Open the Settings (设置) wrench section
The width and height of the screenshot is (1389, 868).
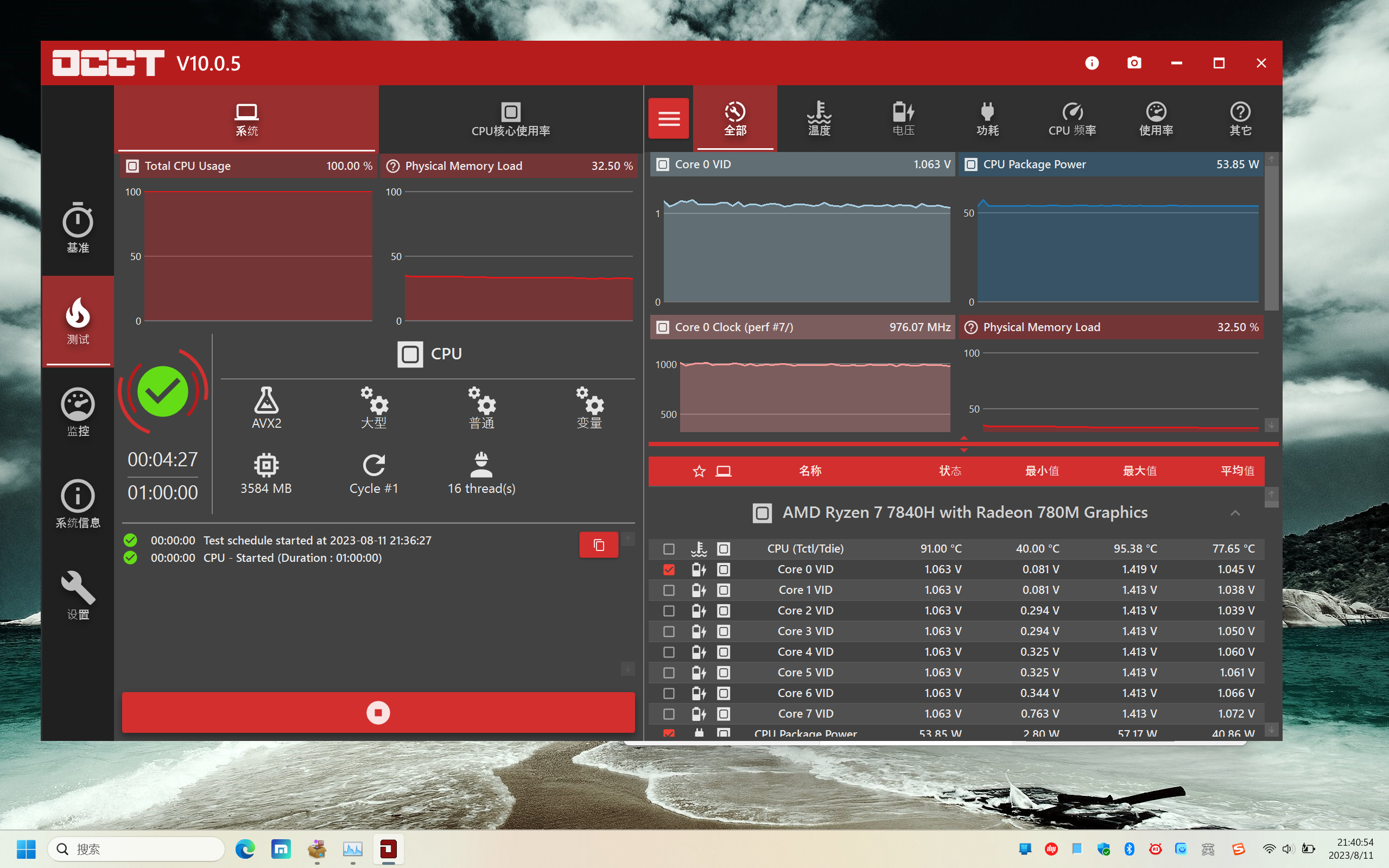pos(78,595)
